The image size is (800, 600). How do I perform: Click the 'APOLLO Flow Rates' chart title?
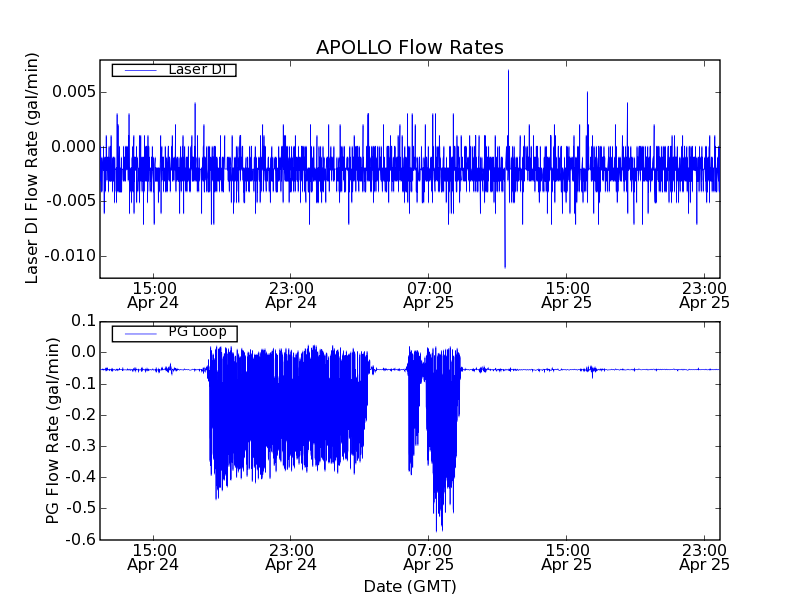[x=410, y=47]
